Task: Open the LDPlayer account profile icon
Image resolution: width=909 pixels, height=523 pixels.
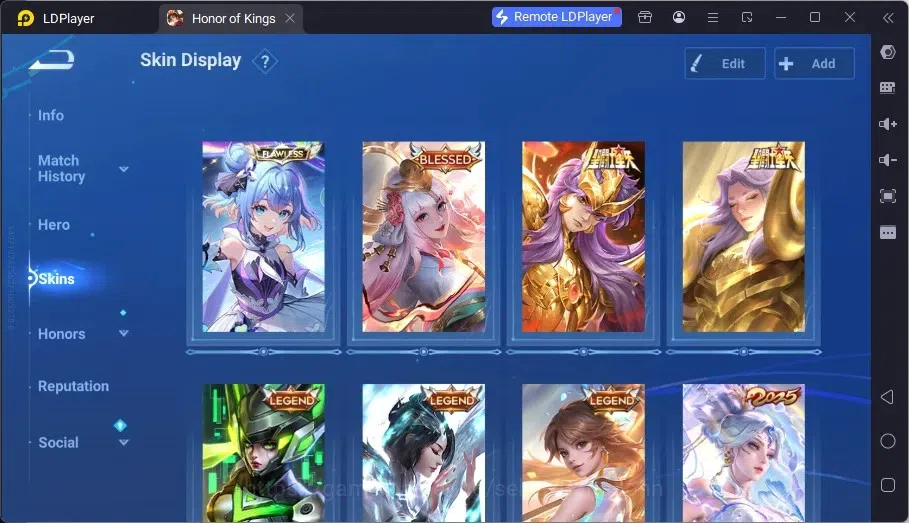Action: (679, 17)
